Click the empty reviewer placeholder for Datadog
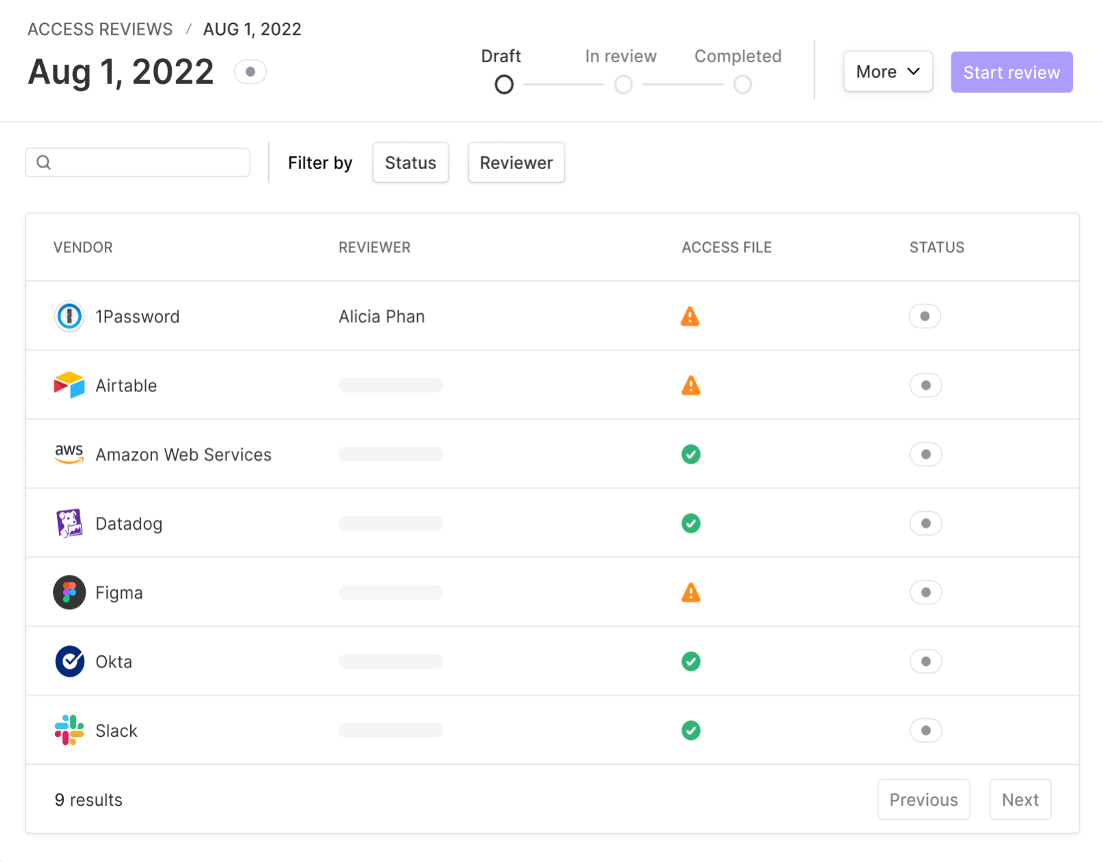The image size is (1103, 862). 390,523
